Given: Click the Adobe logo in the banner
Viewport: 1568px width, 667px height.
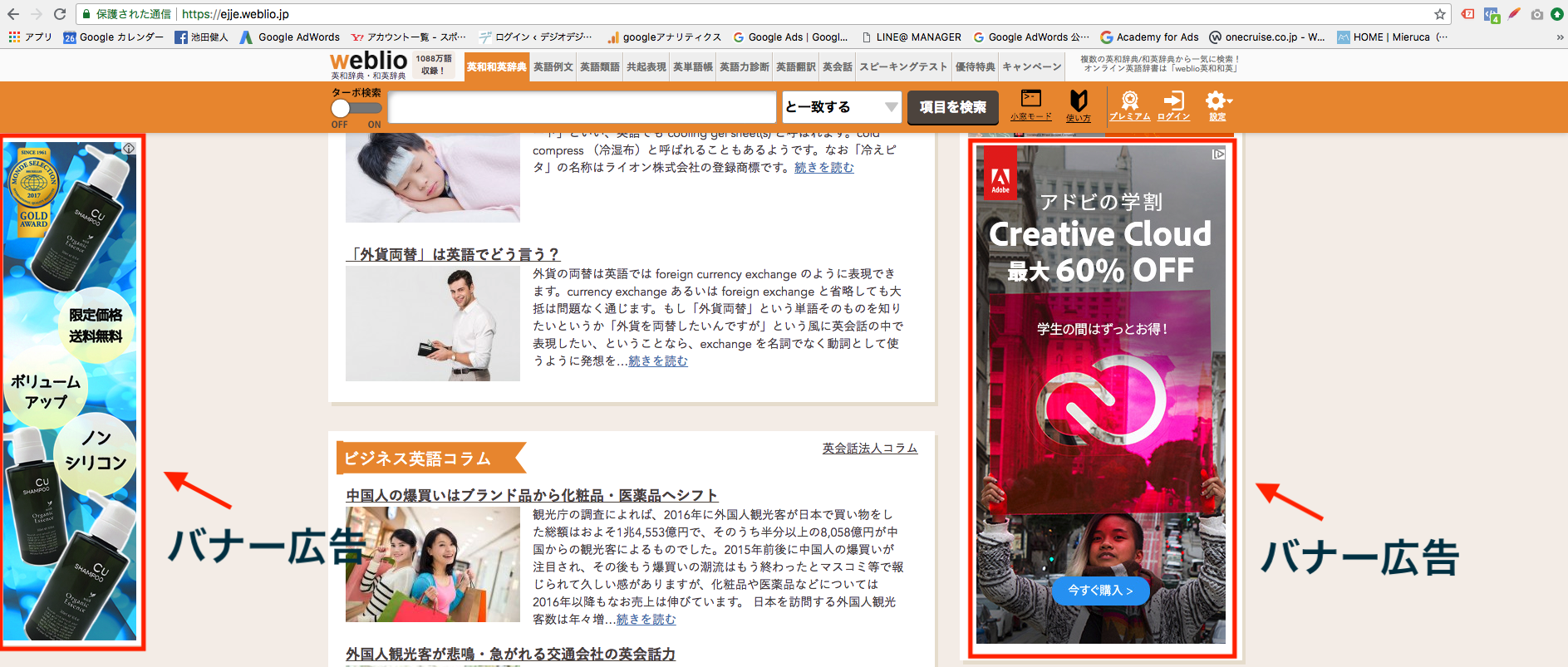Looking at the screenshot, I should [1000, 174].
